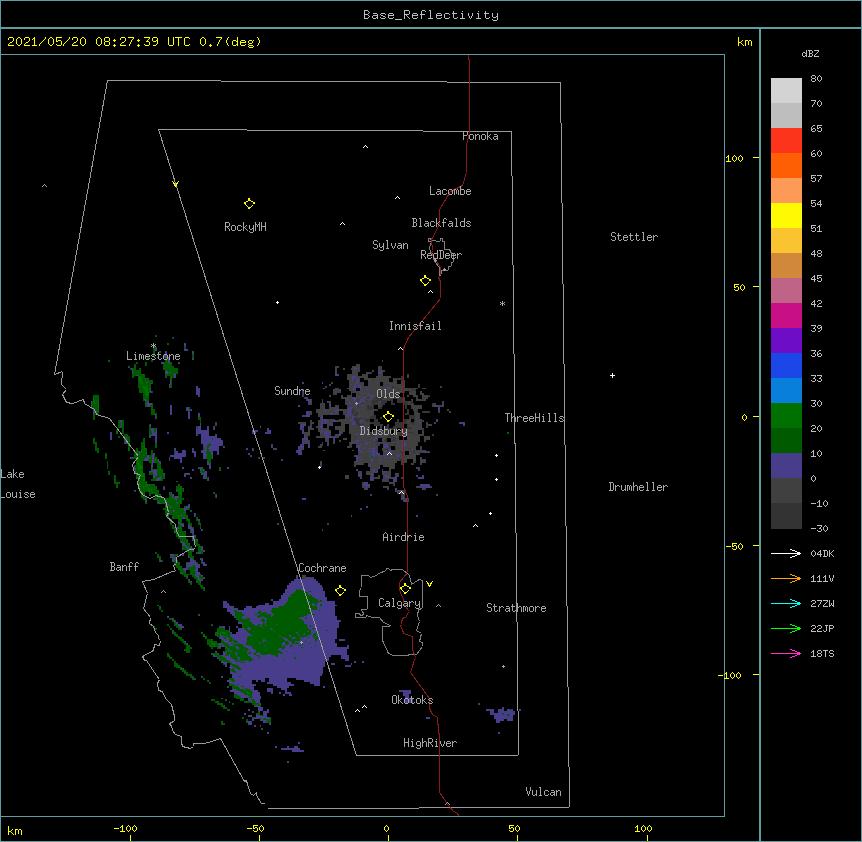Screen dimensions: 862x842
Task: Click the 04DK legend label
Action: point(822,553)
